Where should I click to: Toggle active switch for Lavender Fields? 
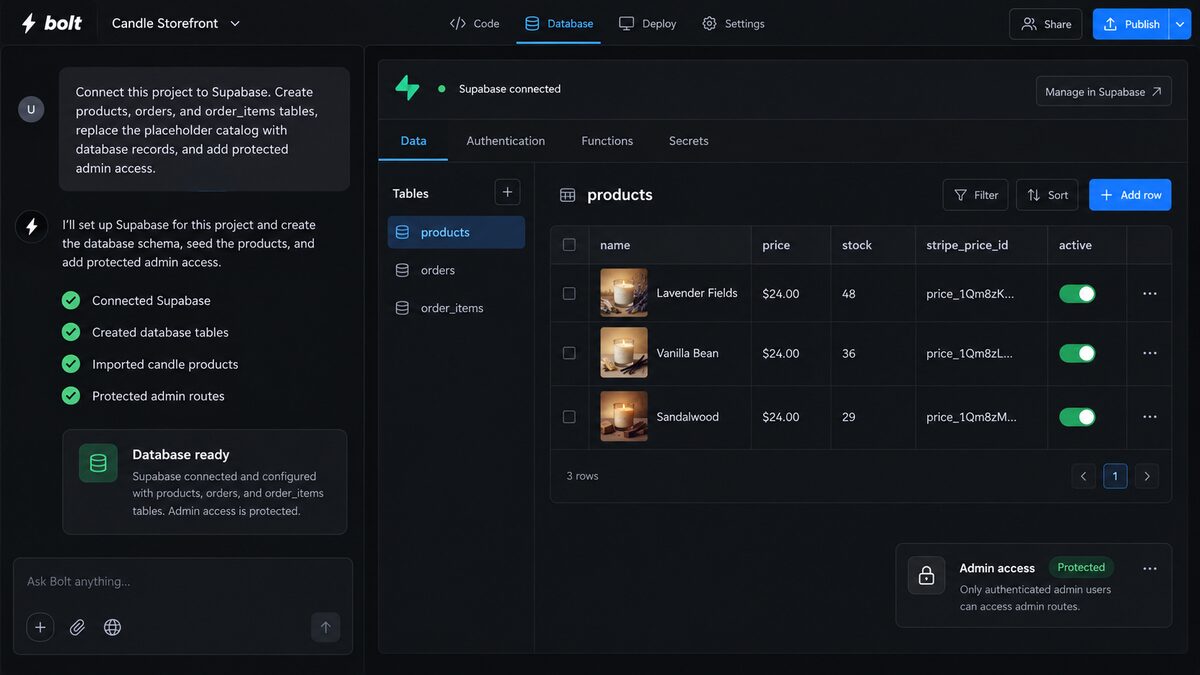[x=1077, y=293]
